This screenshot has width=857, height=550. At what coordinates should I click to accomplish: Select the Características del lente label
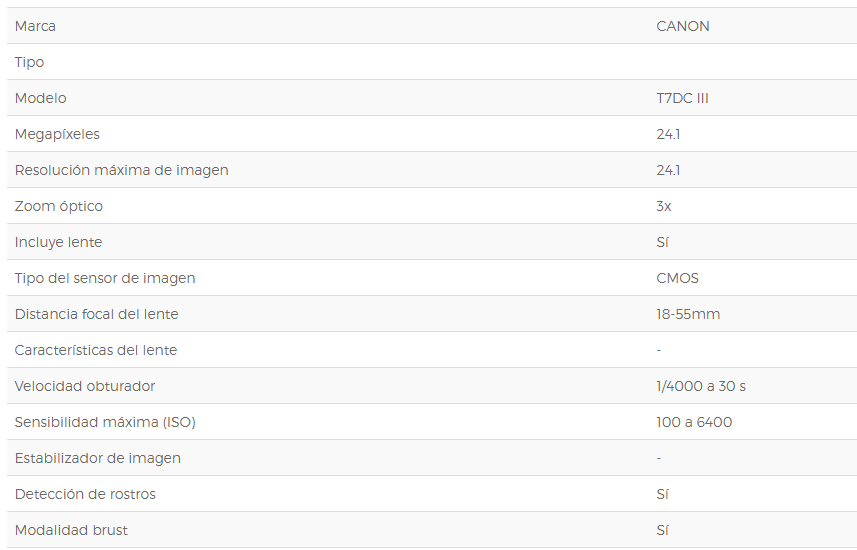[x=96, y=350]
